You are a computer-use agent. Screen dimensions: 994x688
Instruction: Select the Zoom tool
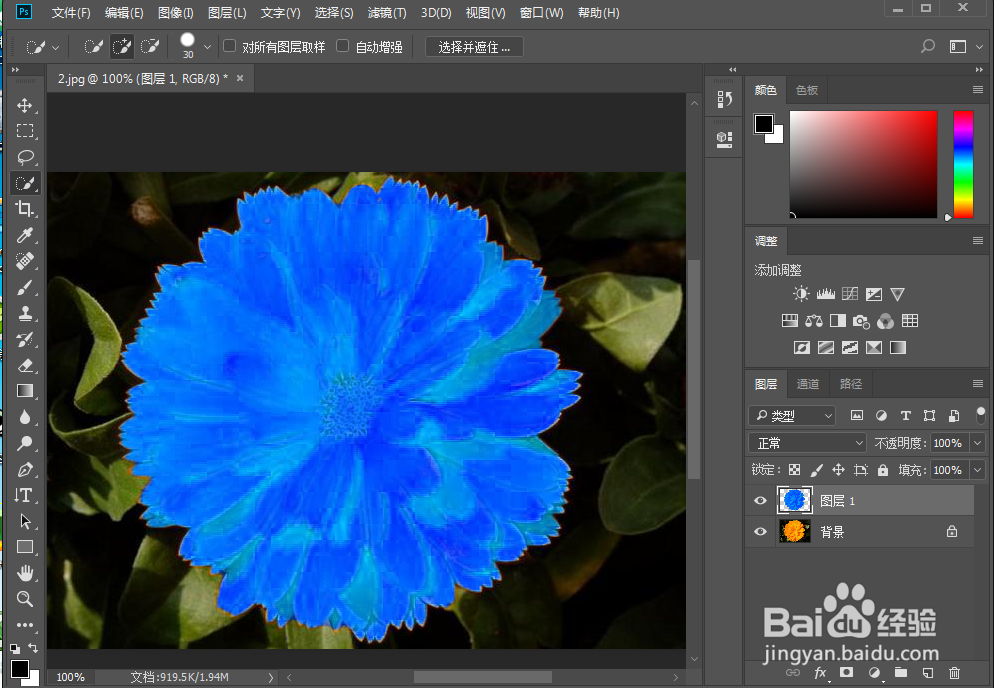25,599
